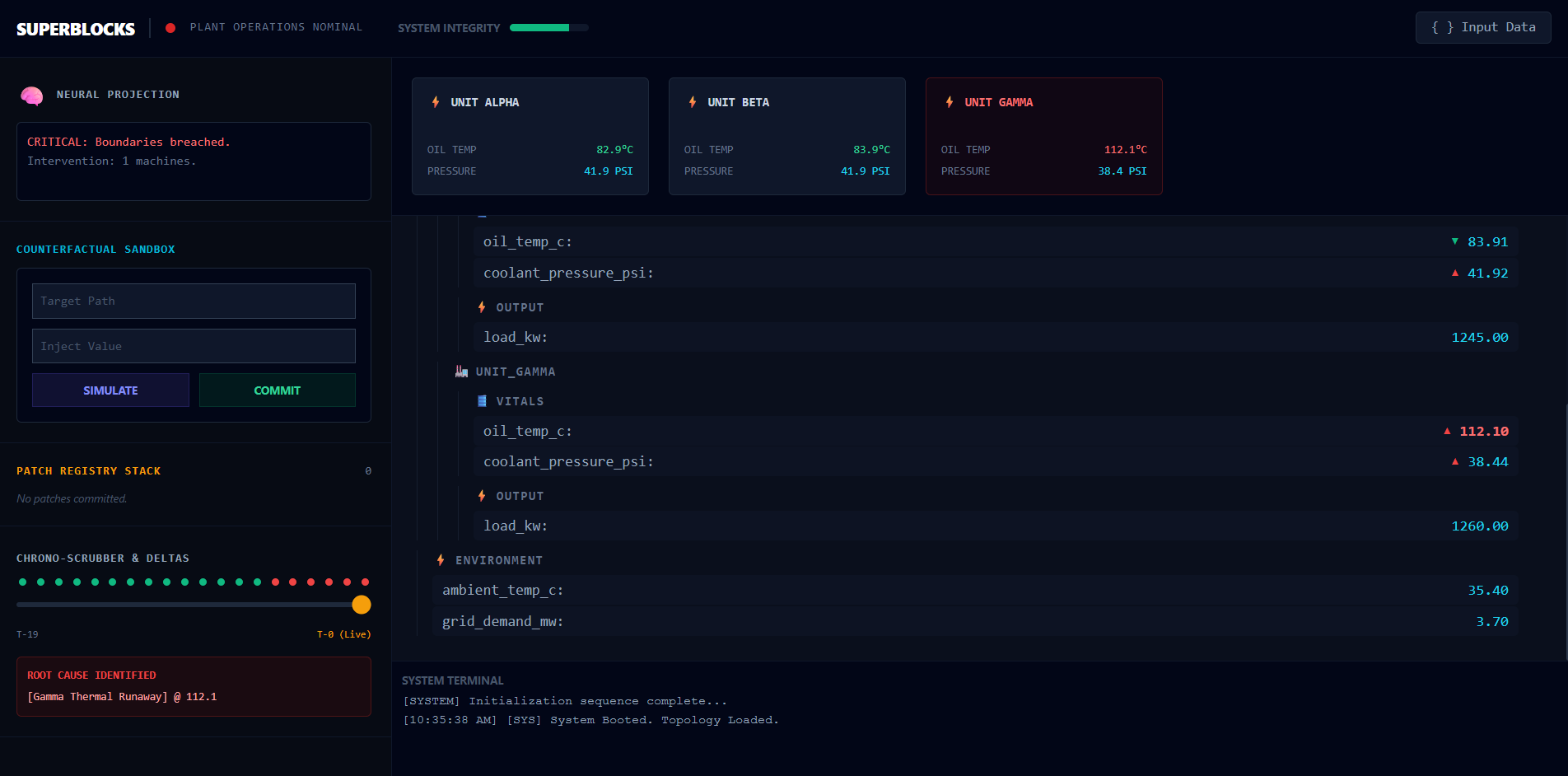Image resolution: width=1568 pixels, height=776 pixels.
Task: Collapse the OUTPUT section above load_kw 1245.00
Action: (x=520, y=307)
